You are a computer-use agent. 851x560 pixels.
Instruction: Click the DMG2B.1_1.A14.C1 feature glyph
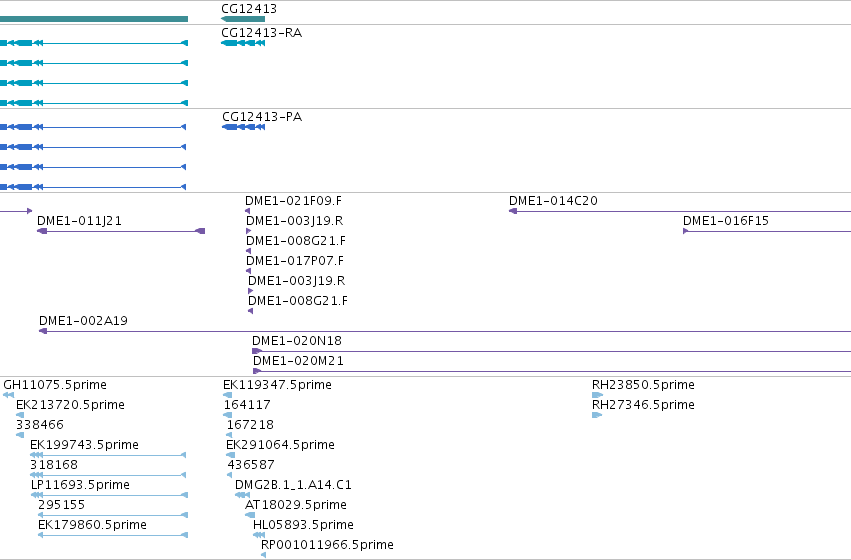(x=243, y=495)
